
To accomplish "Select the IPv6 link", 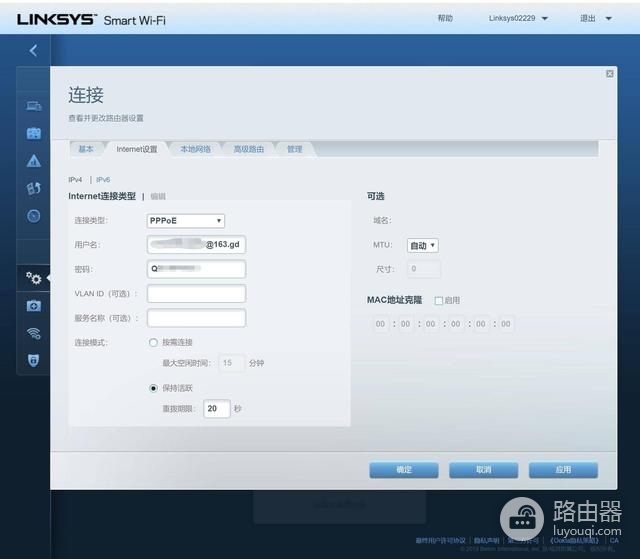I will pos(103,180).
